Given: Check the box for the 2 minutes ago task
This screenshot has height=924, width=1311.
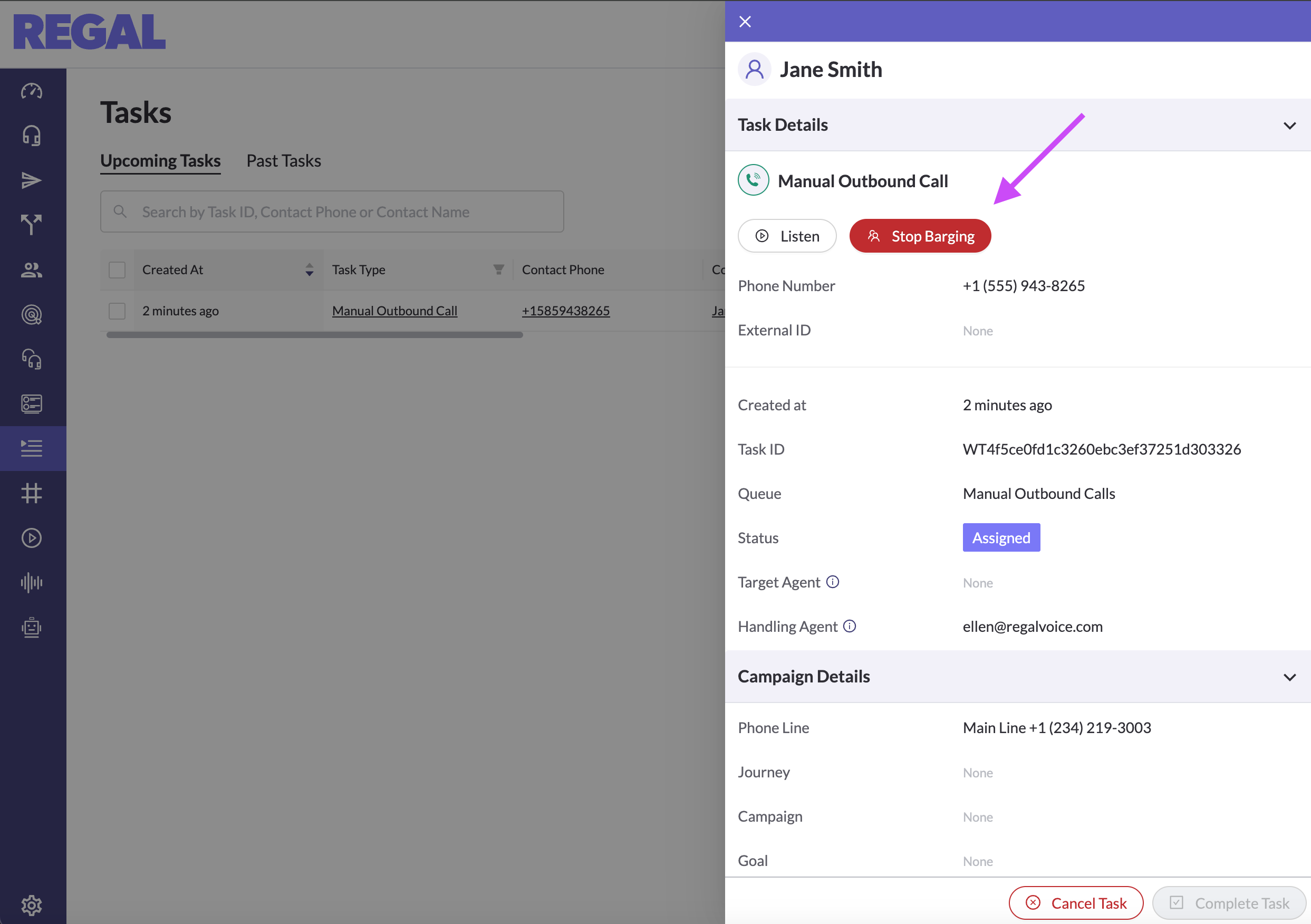Looking at the screenshot, I should (117, 311).
